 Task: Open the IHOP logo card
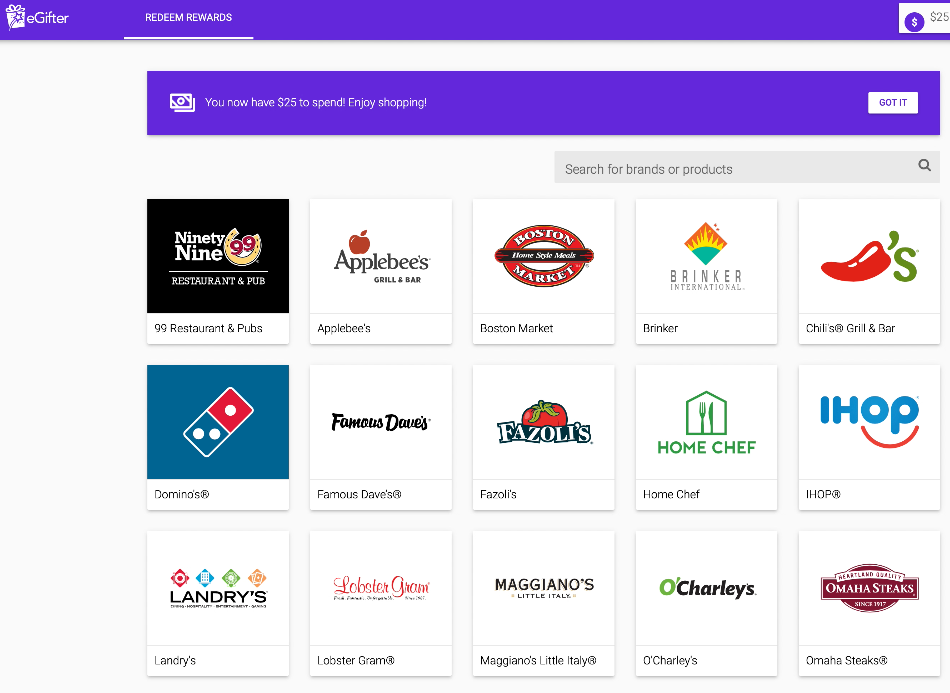coord(869,422)
